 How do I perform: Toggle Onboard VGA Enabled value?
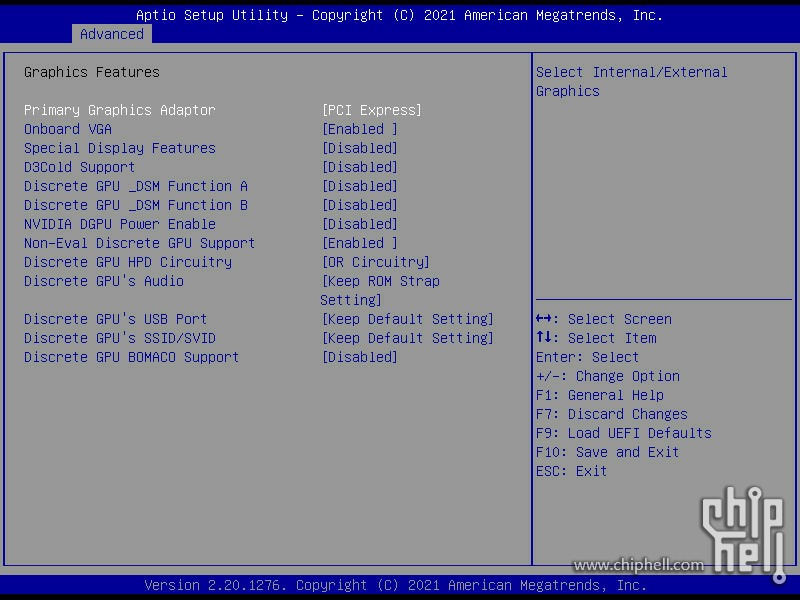click(x=360, y=129)
